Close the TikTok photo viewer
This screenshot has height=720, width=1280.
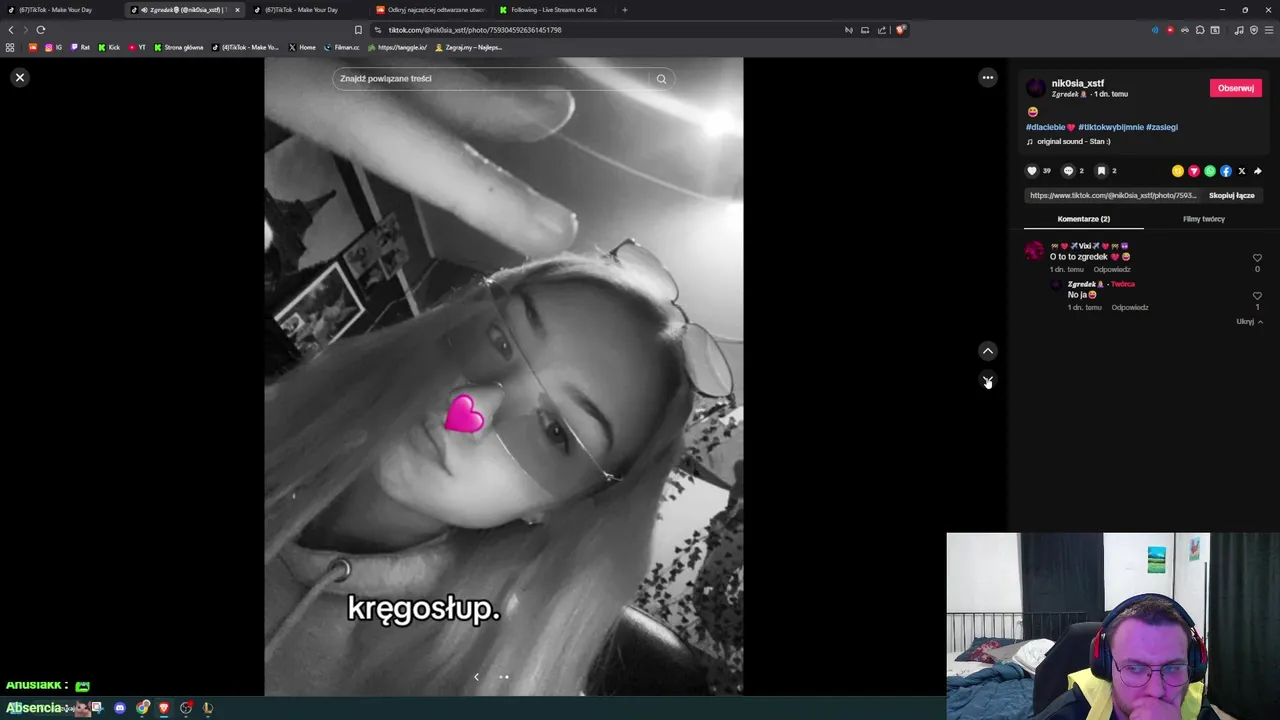tap(19, 77)
